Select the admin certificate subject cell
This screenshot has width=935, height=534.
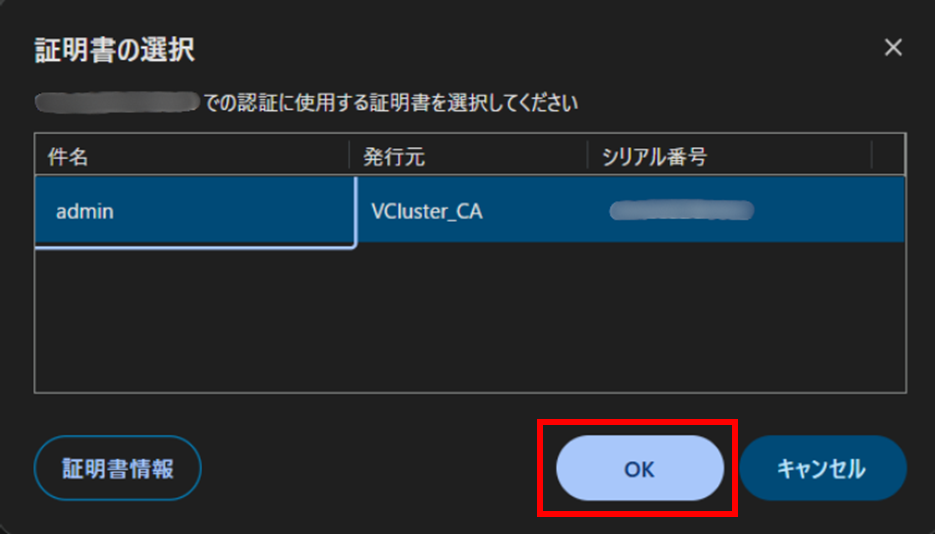click(x=195, y=212)
